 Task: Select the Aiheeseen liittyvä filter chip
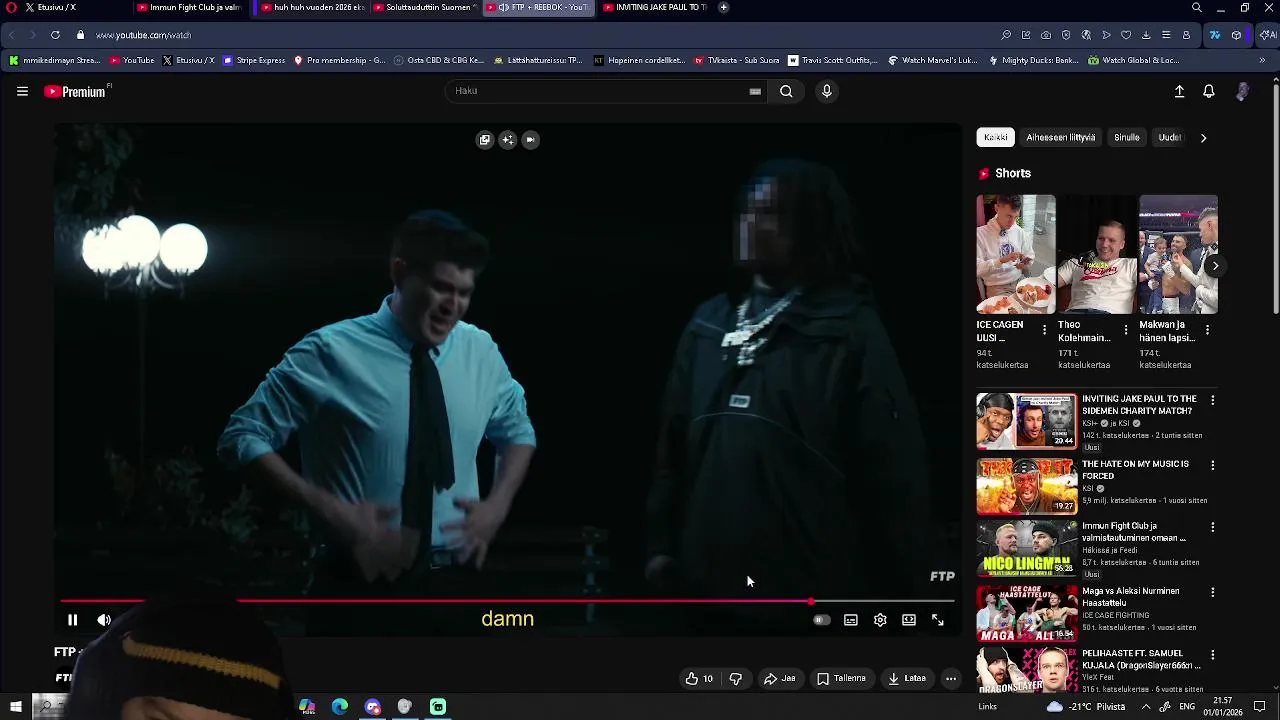point(1060,137)
